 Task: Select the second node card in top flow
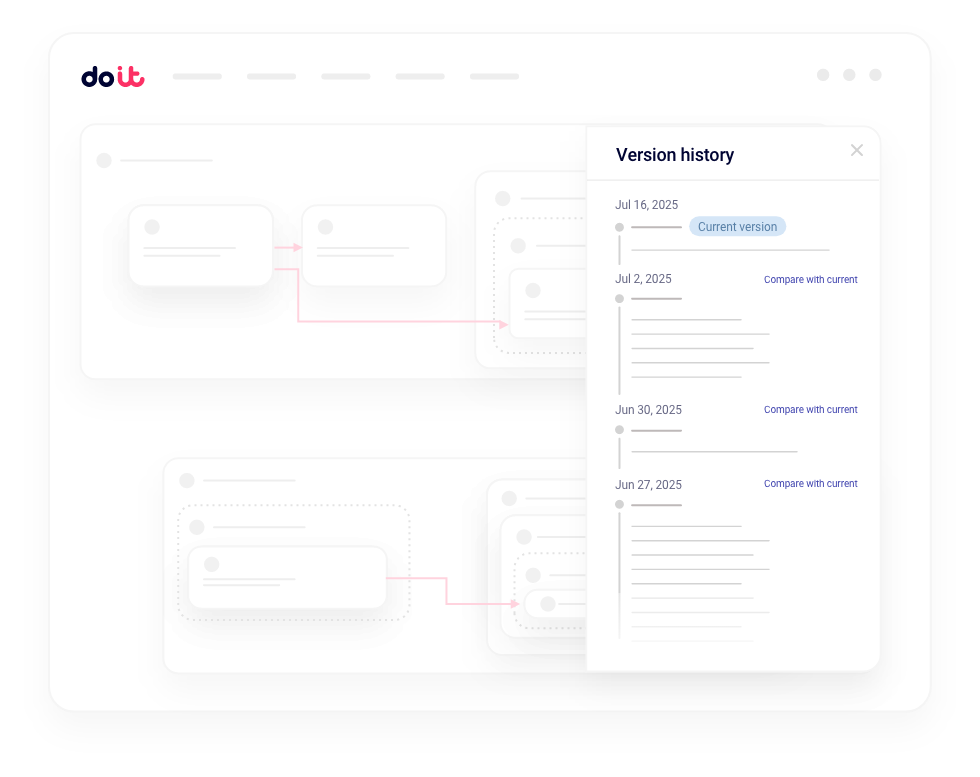coord(374,245)
